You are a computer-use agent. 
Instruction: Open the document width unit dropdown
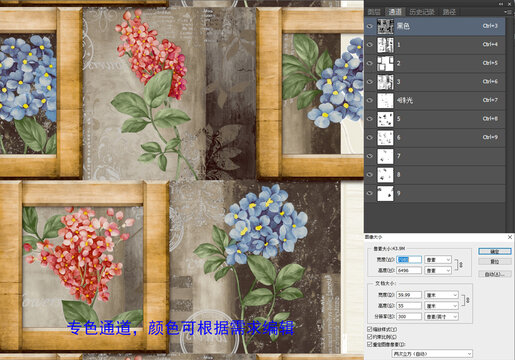pos(441,295)
